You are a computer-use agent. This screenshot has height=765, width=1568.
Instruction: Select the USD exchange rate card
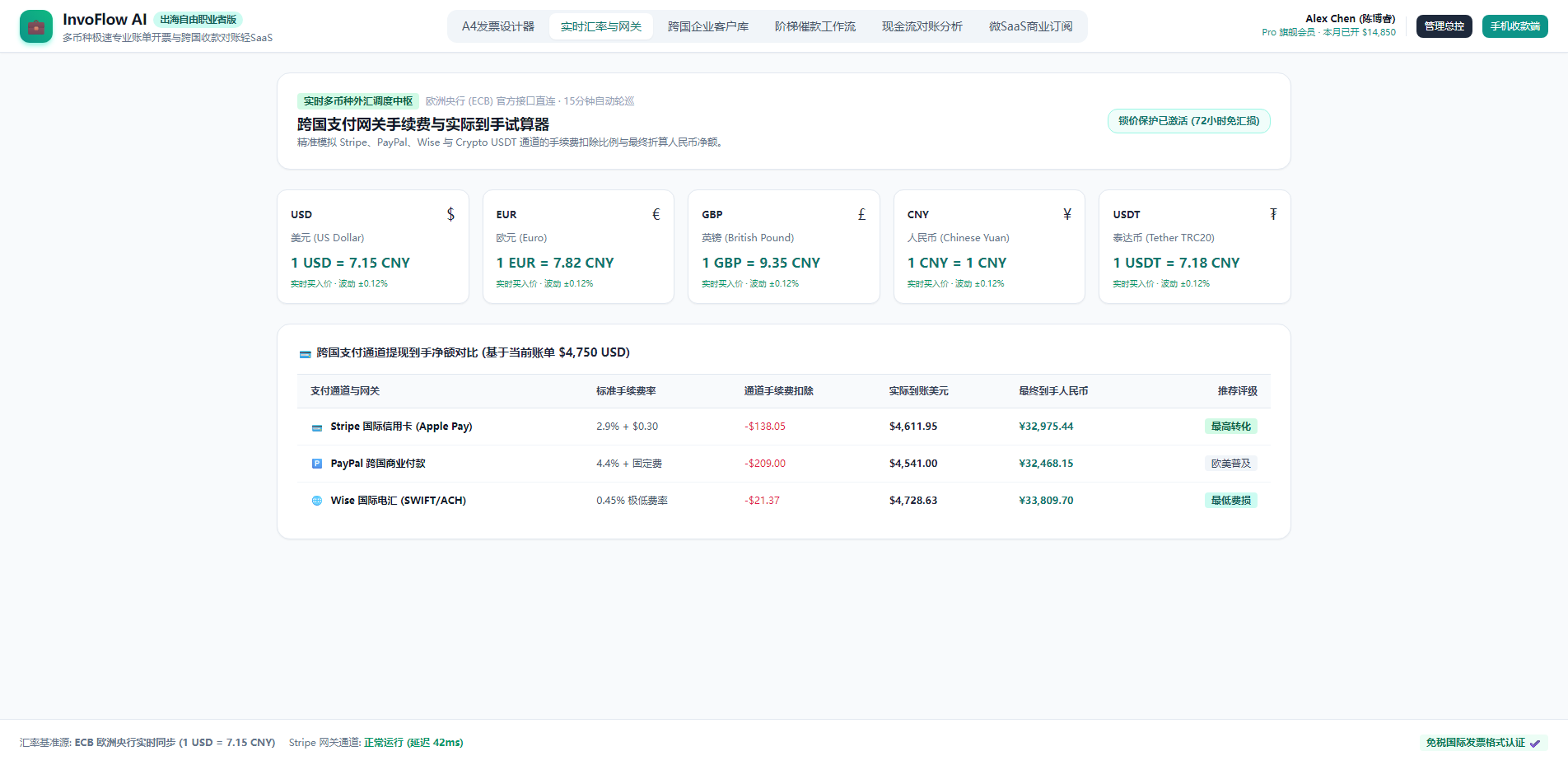pos(373,247)
